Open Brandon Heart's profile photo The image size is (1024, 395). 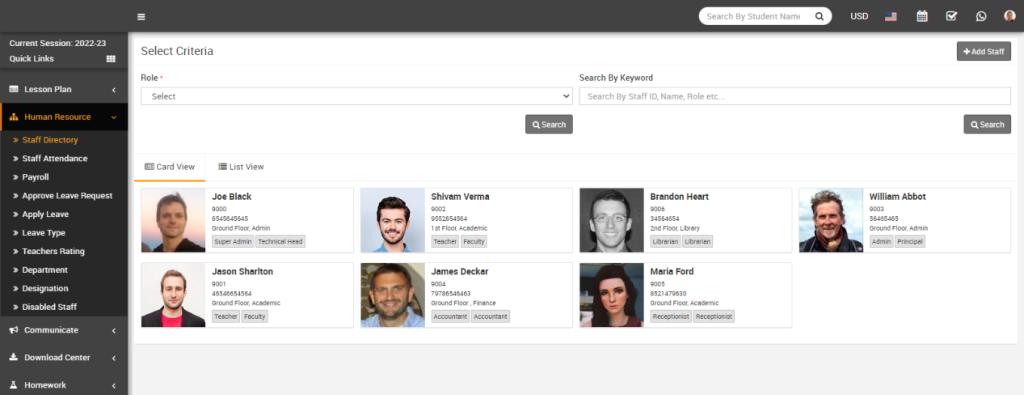pyautogui.click(x=612, y=221)
